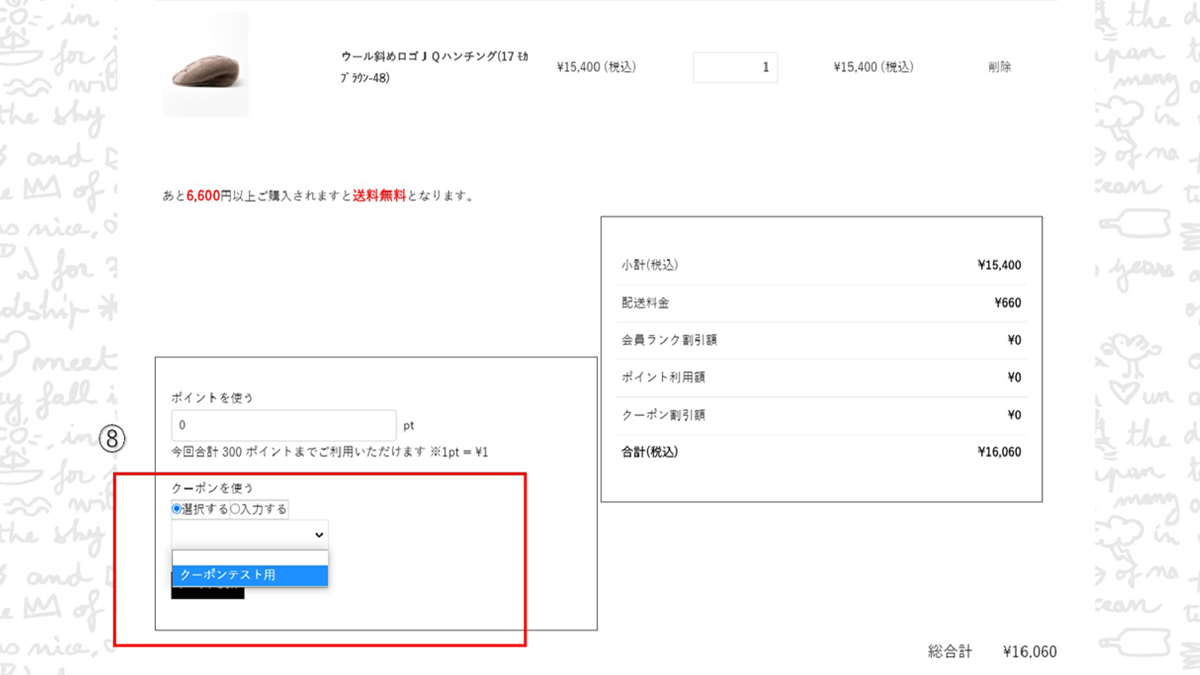This screenshot has width=1200, height=675.
Task: Click the 合計(税込) ¥16,060 amount
Action: 999,452
